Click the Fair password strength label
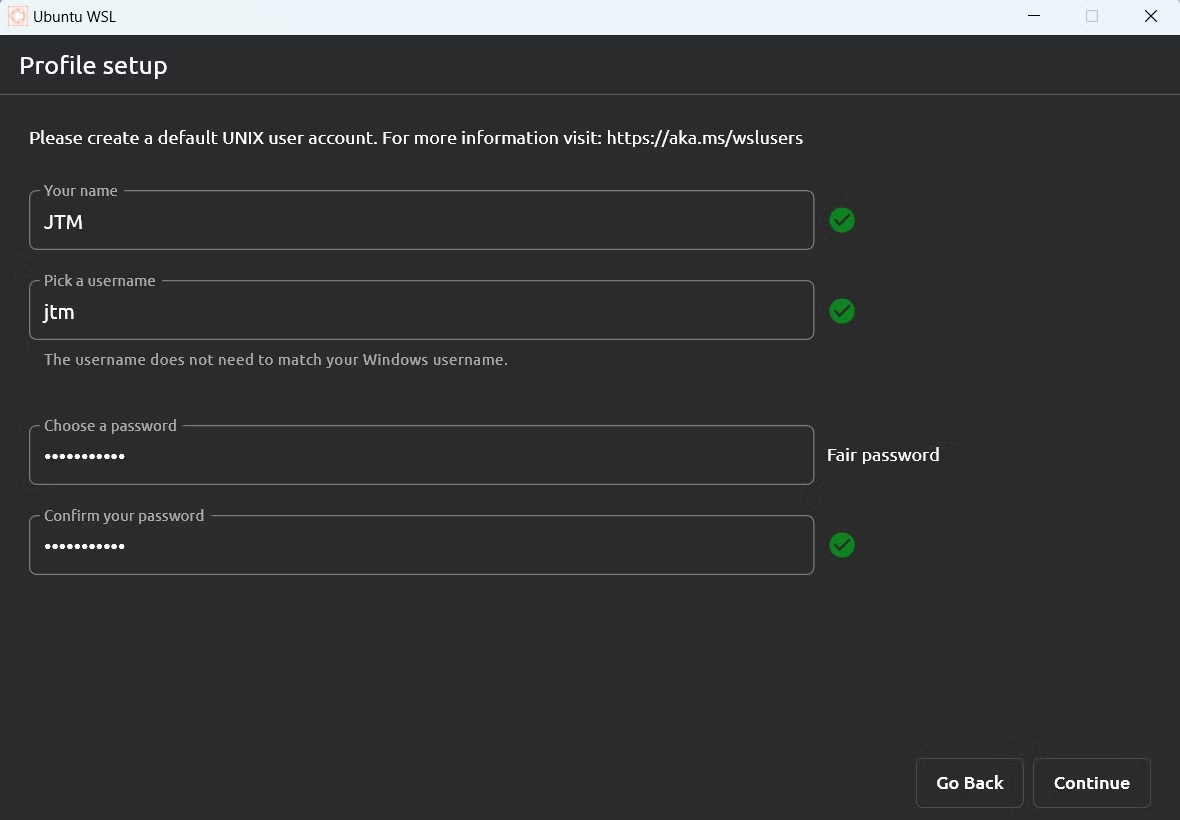 tap(883, 455)
